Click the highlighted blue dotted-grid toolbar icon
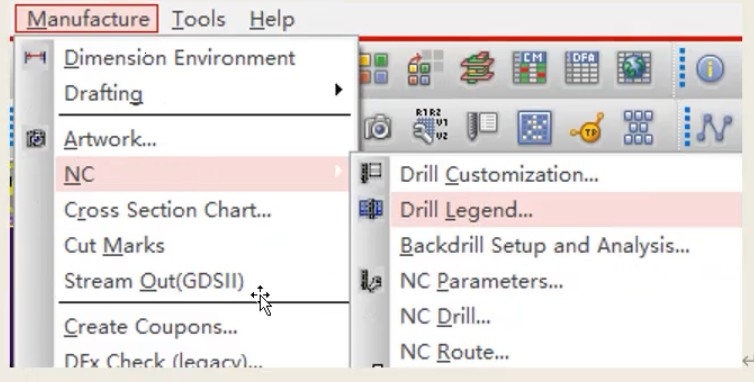The image size is (754, 382). [x=534, y=127]
